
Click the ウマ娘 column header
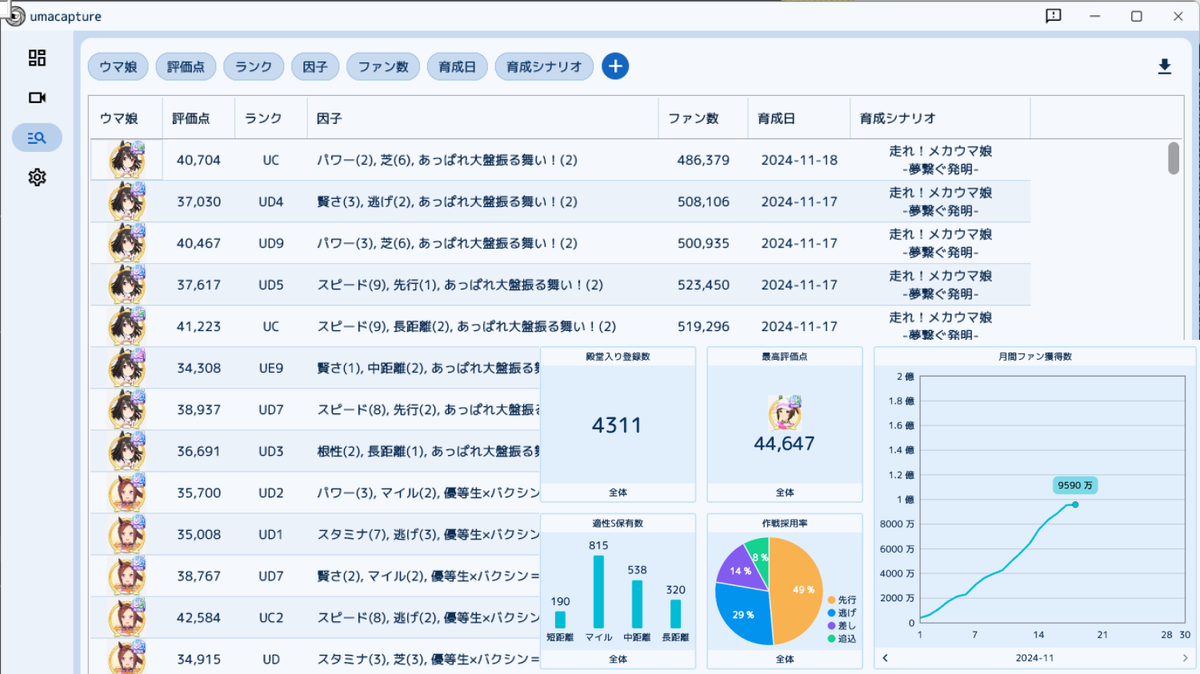(126, 118)
